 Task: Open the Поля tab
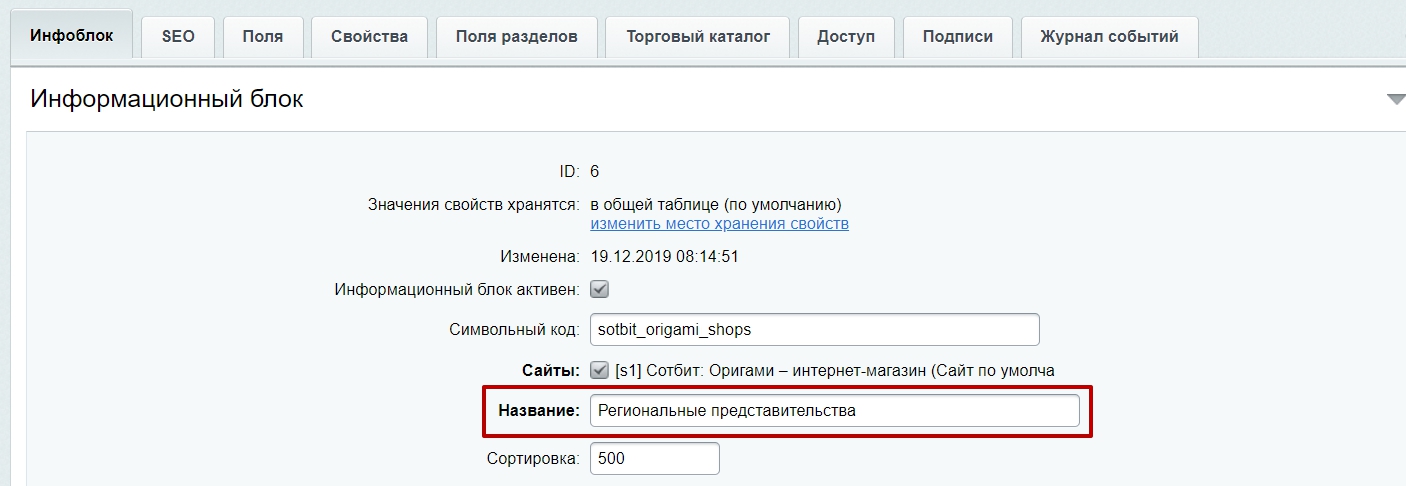(x=263, y=37)
